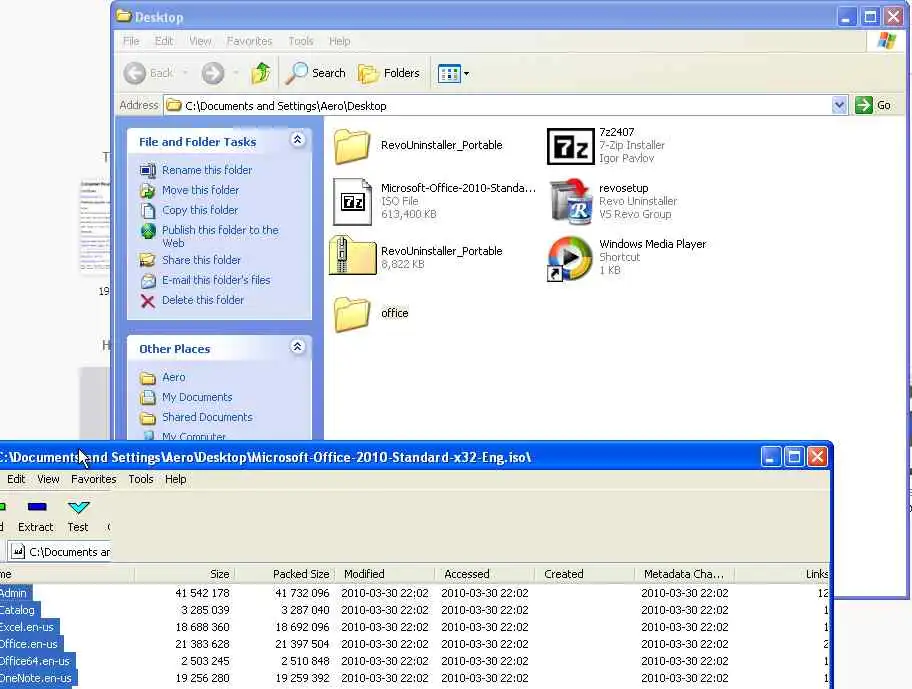Click E-mail this folder's files
The height and width of the screenshot is (689, 912).
click(216, 280)
